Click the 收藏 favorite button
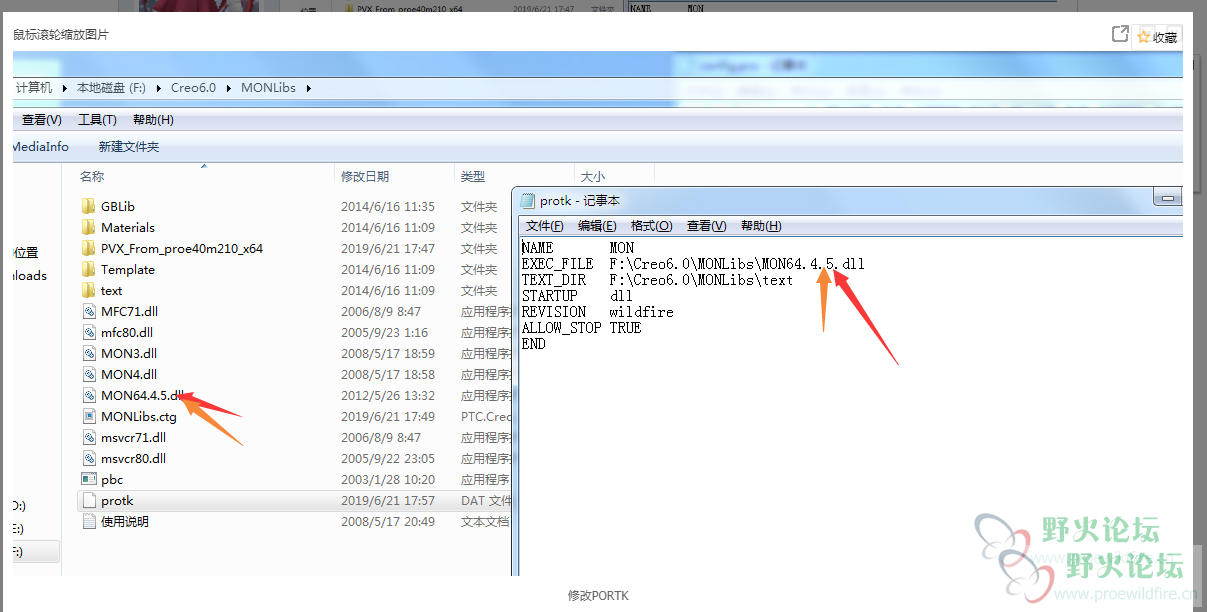The width and height of the screenshot is (1207, 612). [x=1158, y=37]
